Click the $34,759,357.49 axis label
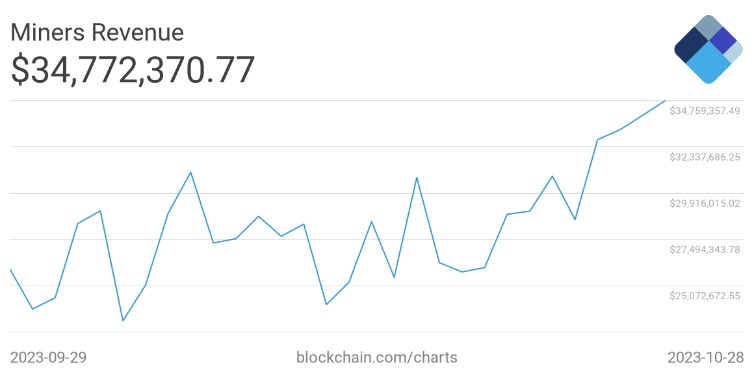753x371 pixels. [705, 111]
